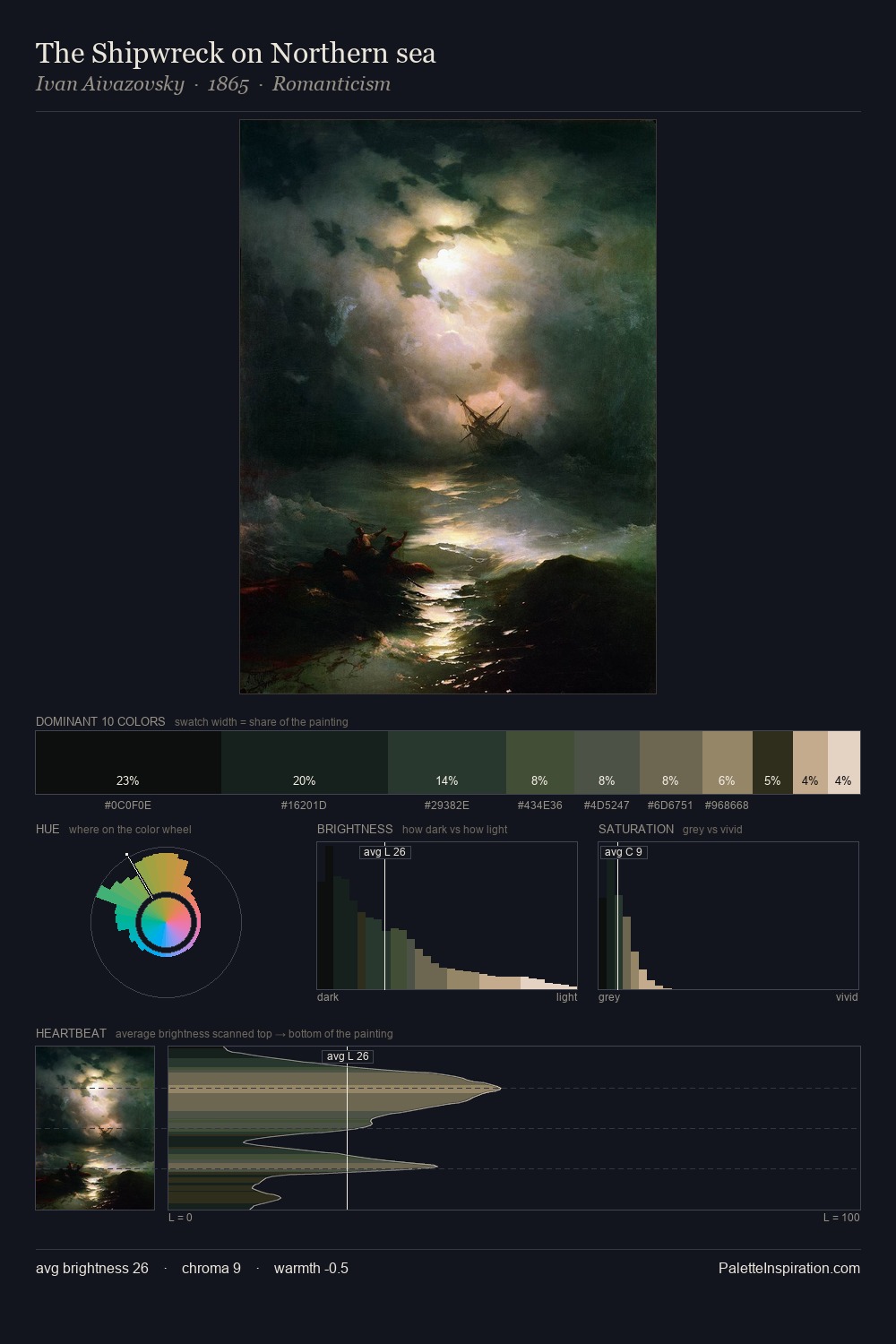Click the 'warmth -0.5' footer stat
Viewport: 896px width, 1344px height.
pos(311,1268)
